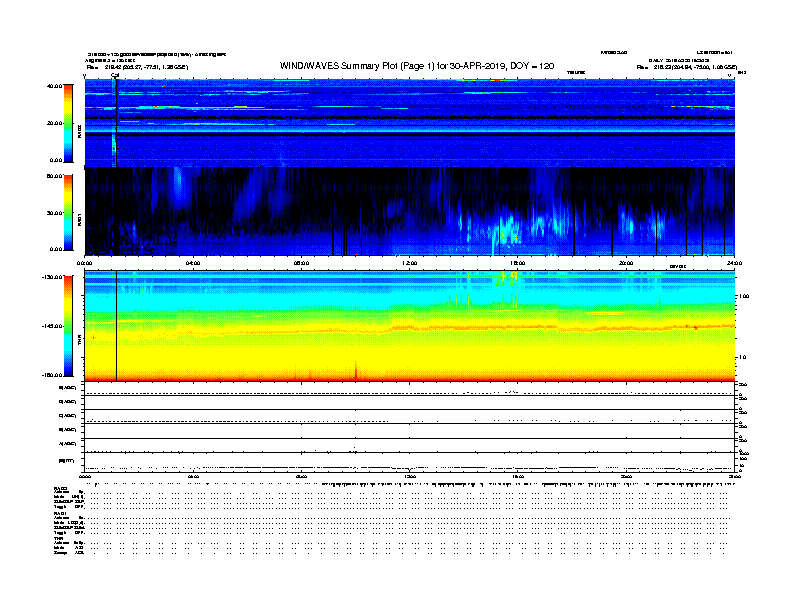Click 16:00 tick label under second spectrogram
This screenshot has height=612, width=792.
518,263
